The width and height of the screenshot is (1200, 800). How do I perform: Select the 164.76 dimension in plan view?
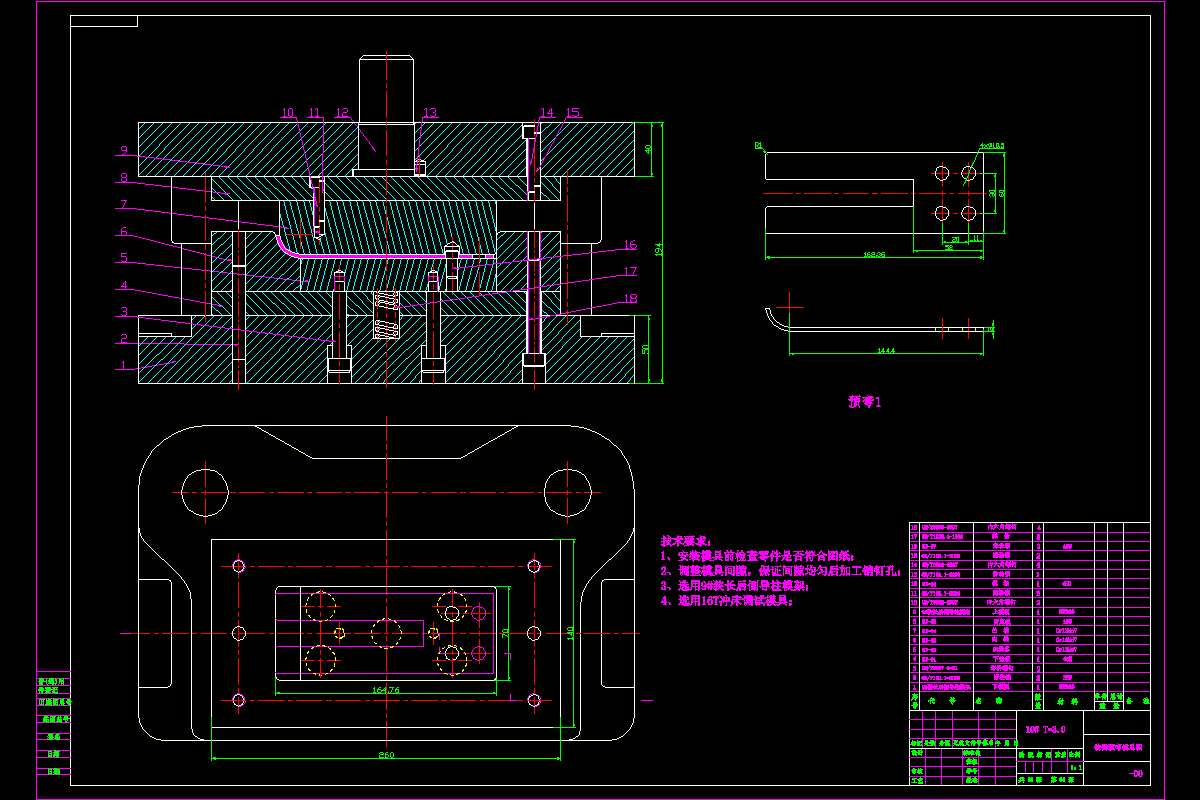point(384,690)
